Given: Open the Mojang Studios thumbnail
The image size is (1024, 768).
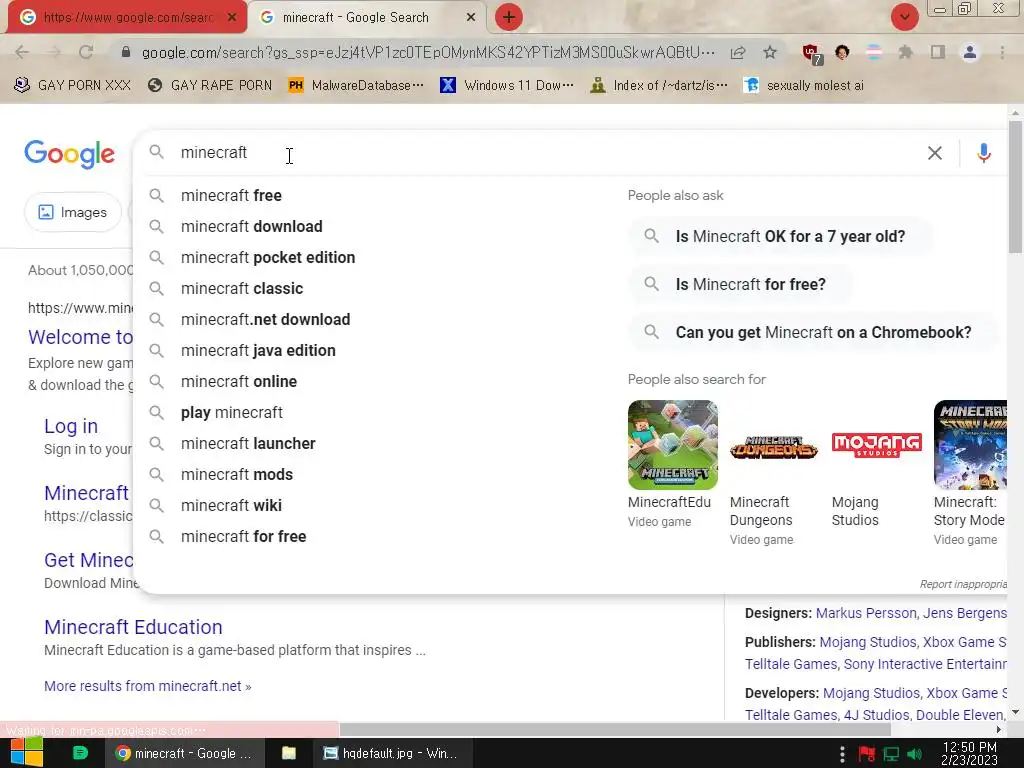Looking at the screenshot, I should coord(876,445).
